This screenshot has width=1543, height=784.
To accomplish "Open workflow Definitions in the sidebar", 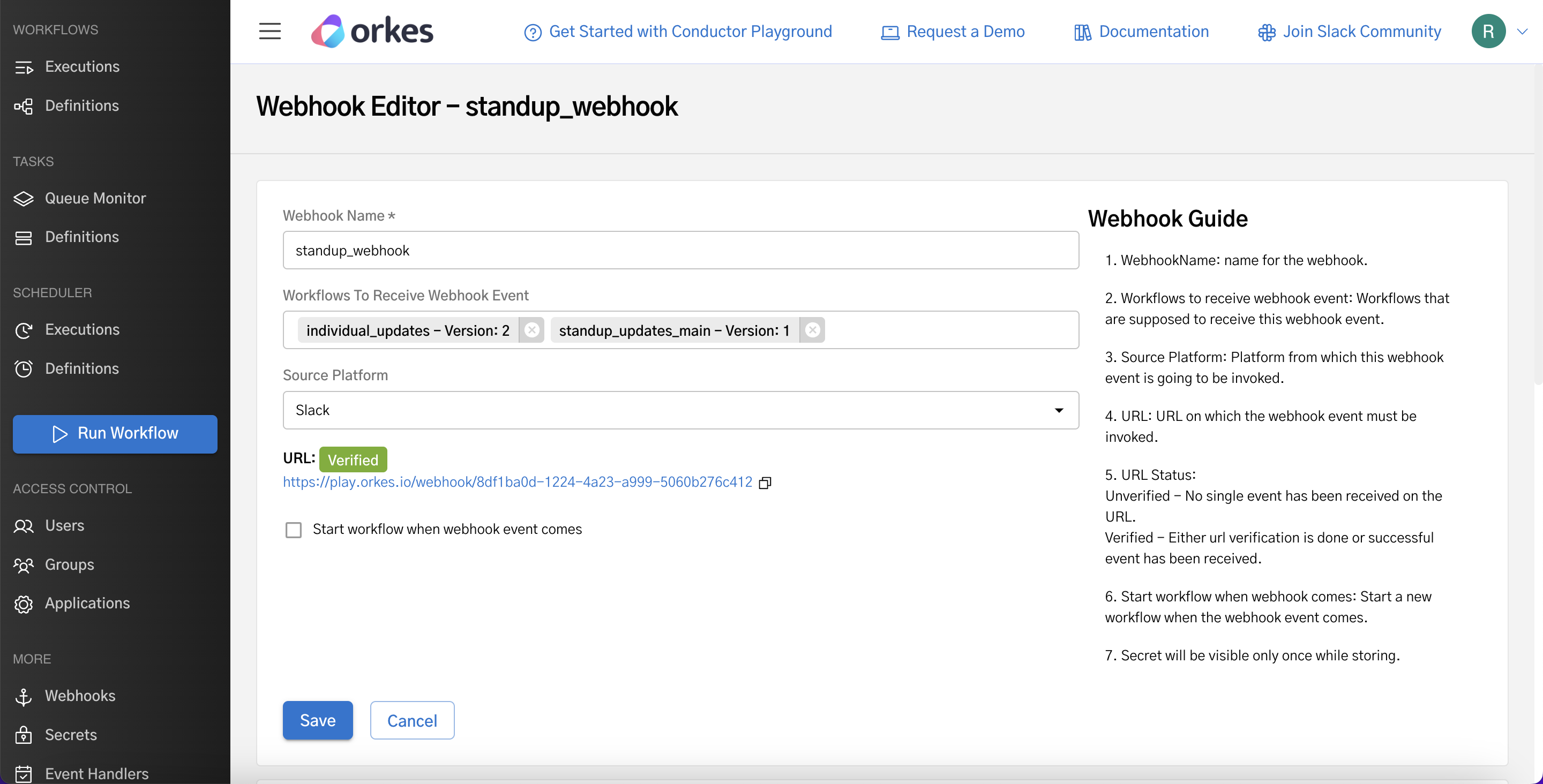I will (x=82, y=105).
